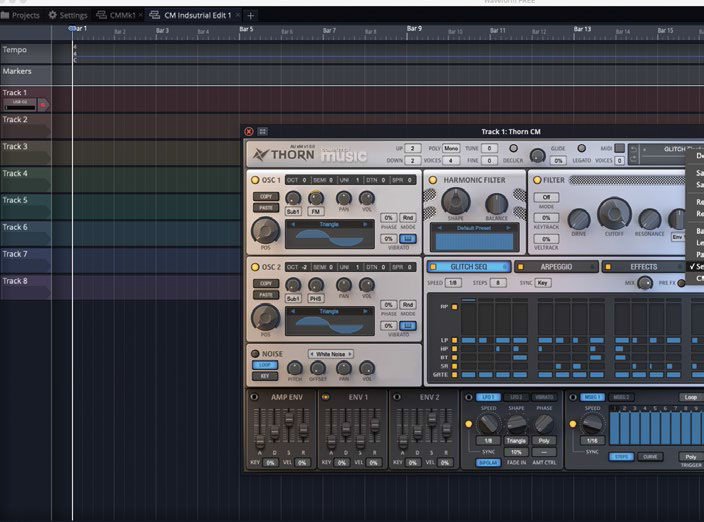The width and height of the screenshot is (704, 522).
Task: Click the Noise KEY button
Action: pos(265,376)
